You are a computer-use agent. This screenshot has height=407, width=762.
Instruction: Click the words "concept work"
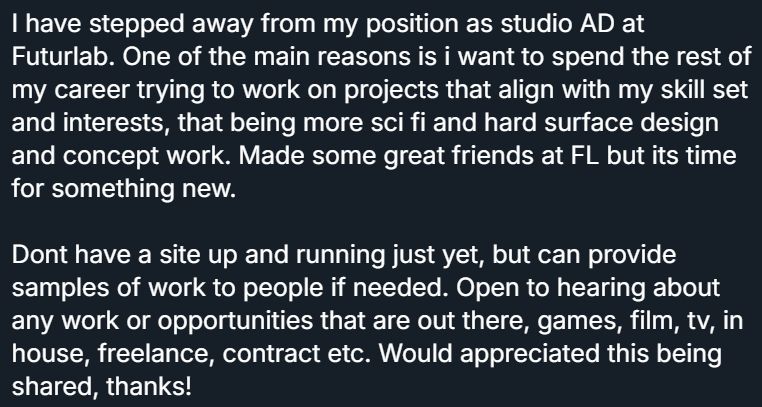click(x=145, y=156)
